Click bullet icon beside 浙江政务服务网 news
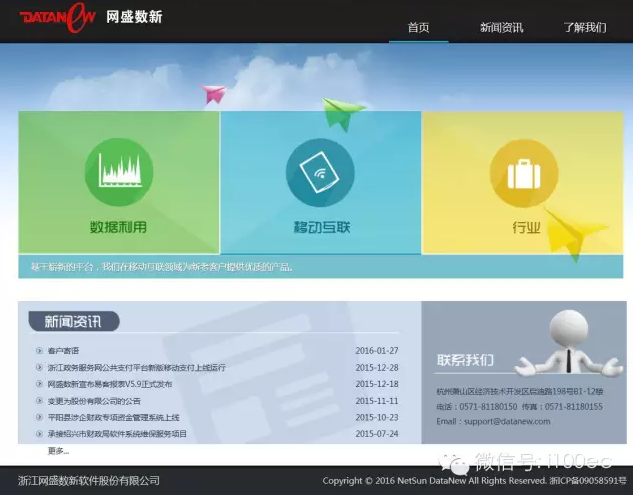The height and width of the screenshot is (497, 634). 39,367
